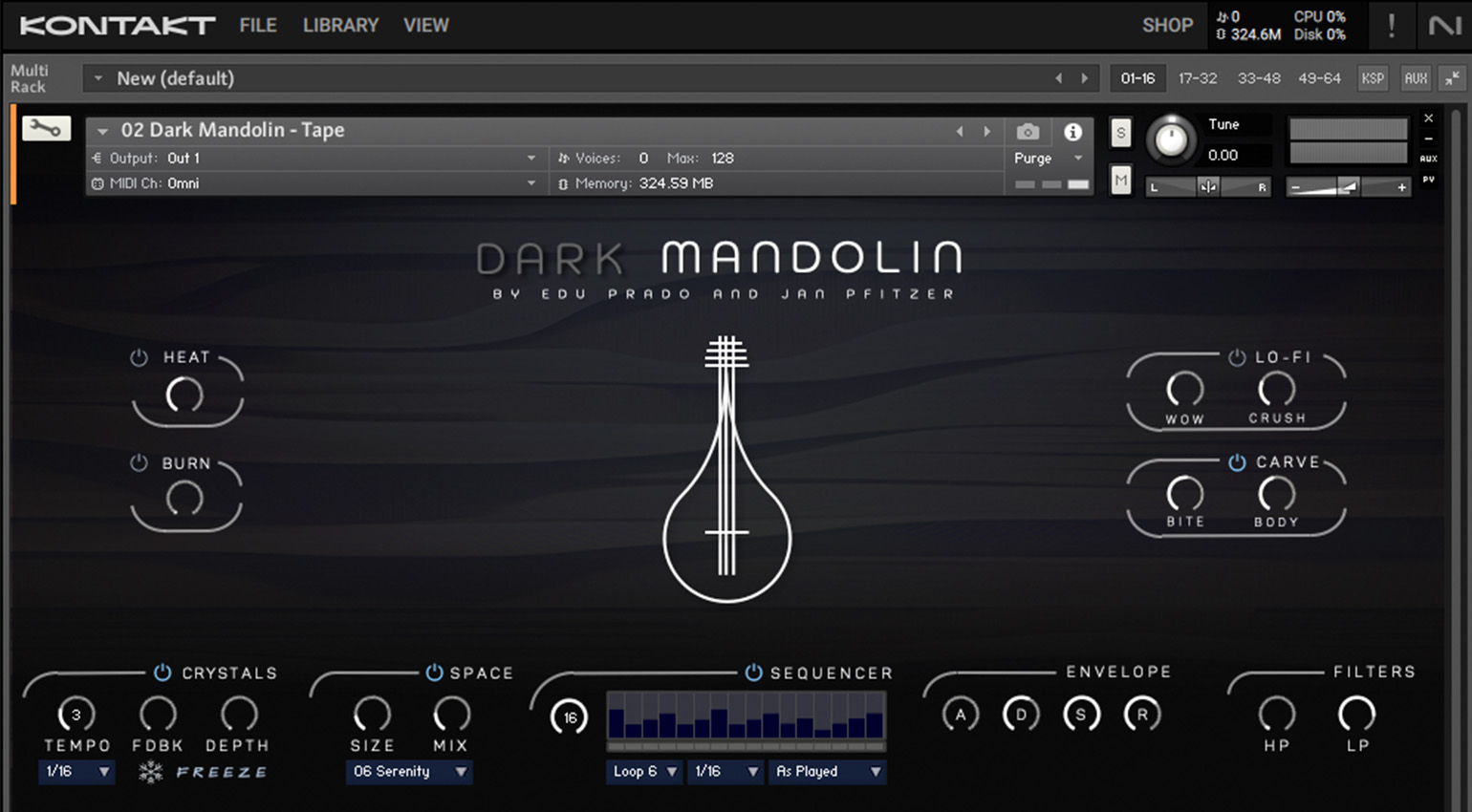Open the 06 Serenity reverb dropdown
This screenshot has height=812, width=1472.
coord(409,772)
